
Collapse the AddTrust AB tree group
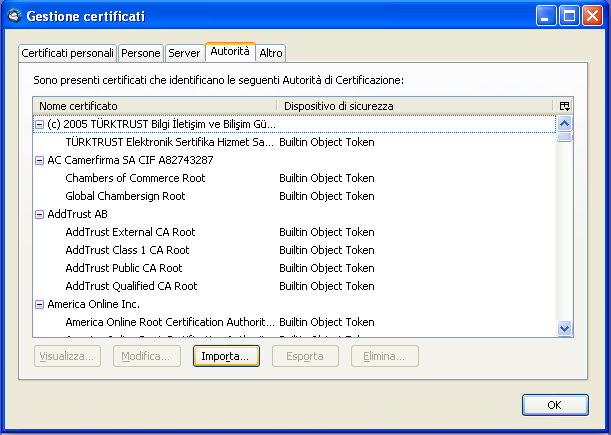pos(39,214)
